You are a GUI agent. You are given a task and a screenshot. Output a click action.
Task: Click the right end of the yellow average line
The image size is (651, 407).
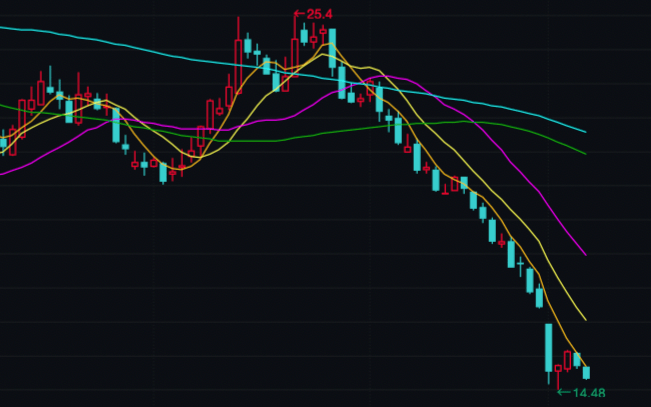(585, 320)
